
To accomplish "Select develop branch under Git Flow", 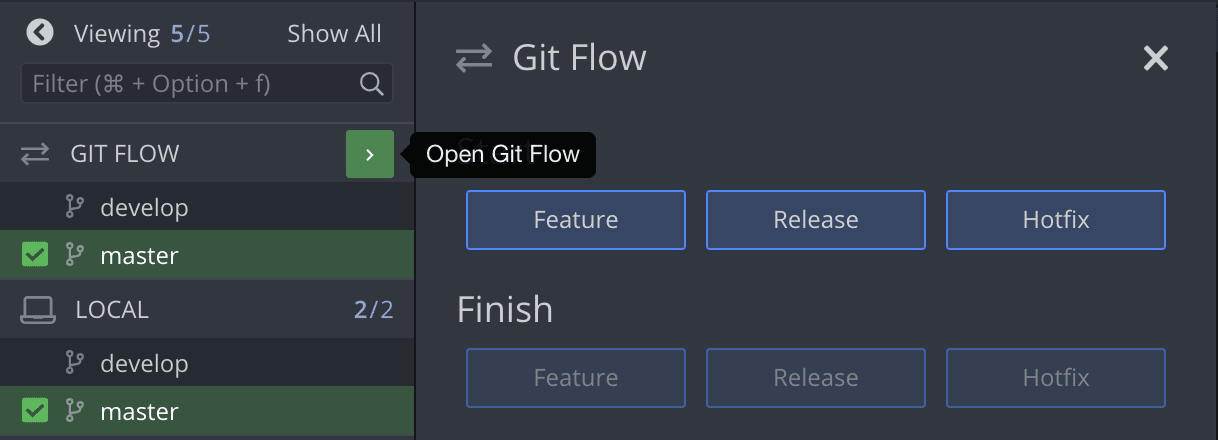I will 144,208.
